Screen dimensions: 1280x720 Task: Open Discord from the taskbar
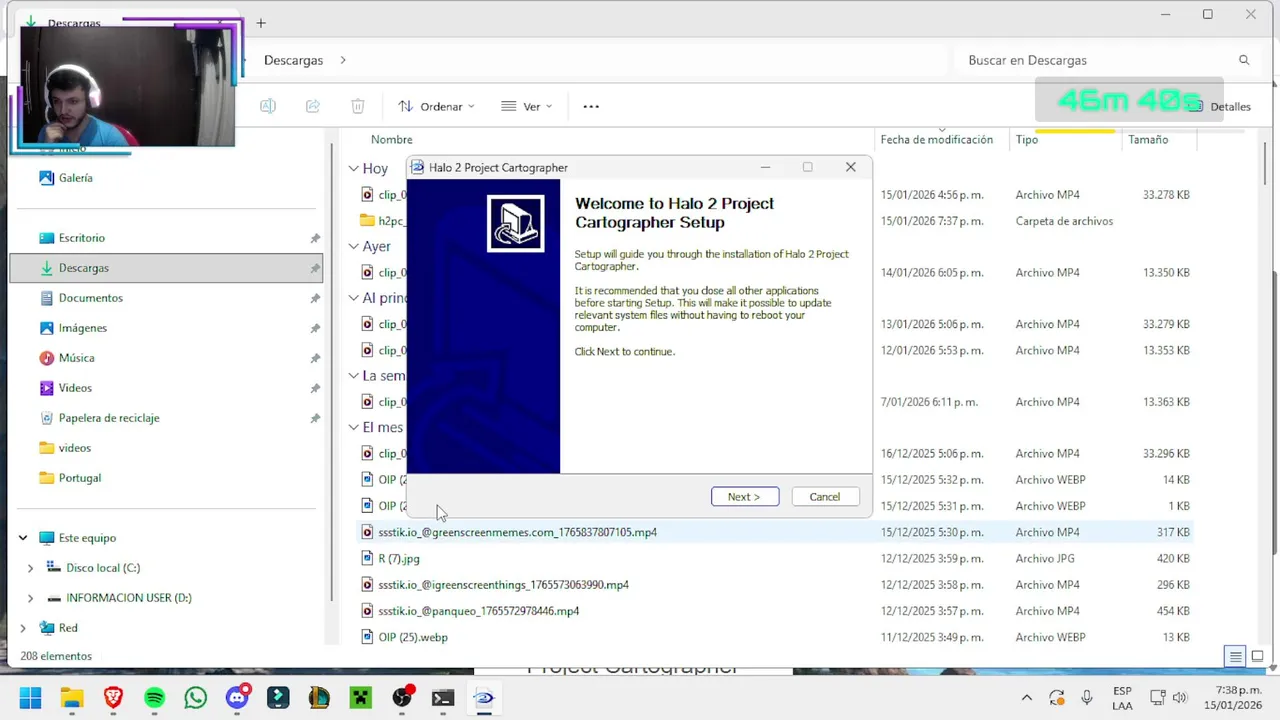[x=238, y=698]
